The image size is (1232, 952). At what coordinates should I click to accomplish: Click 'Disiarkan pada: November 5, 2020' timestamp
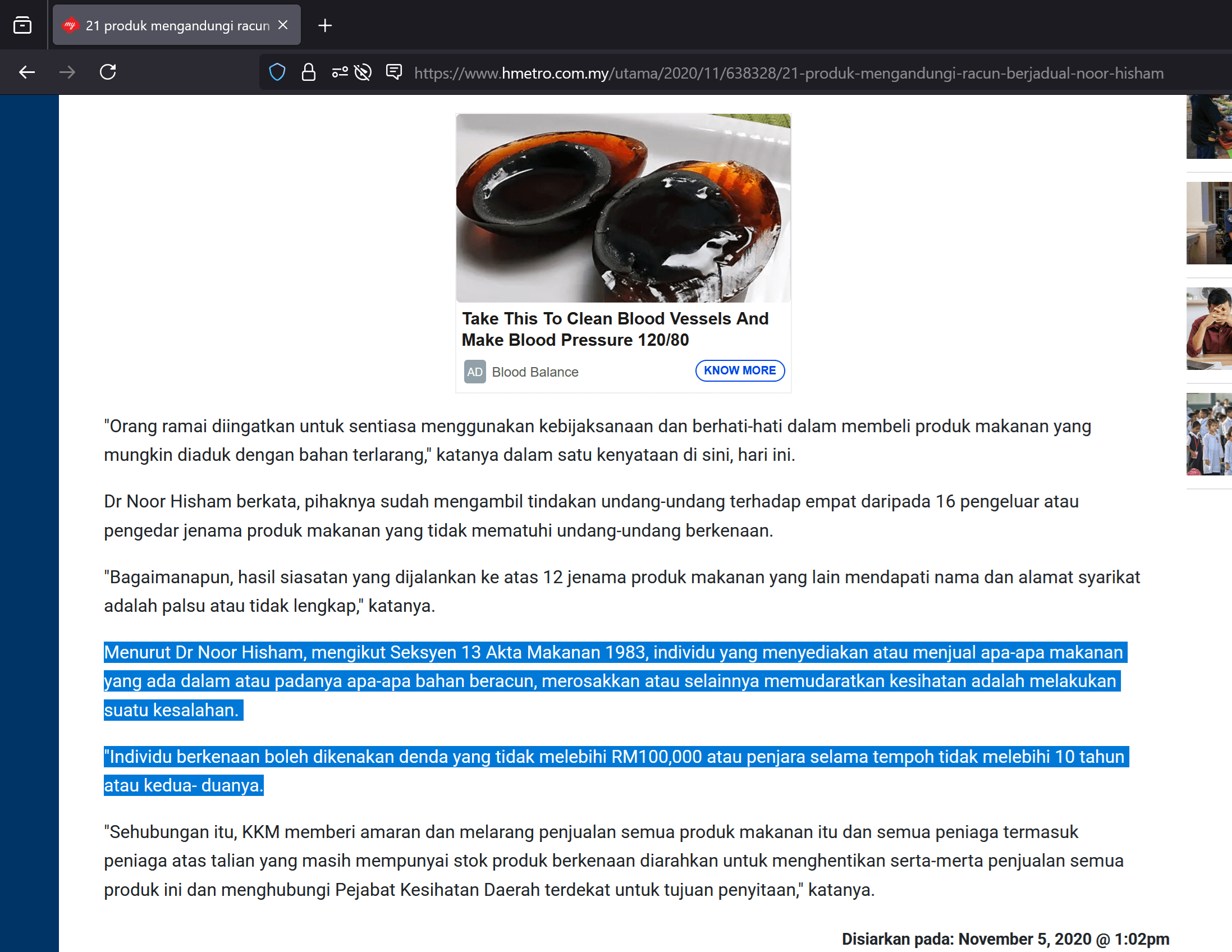1005,939
